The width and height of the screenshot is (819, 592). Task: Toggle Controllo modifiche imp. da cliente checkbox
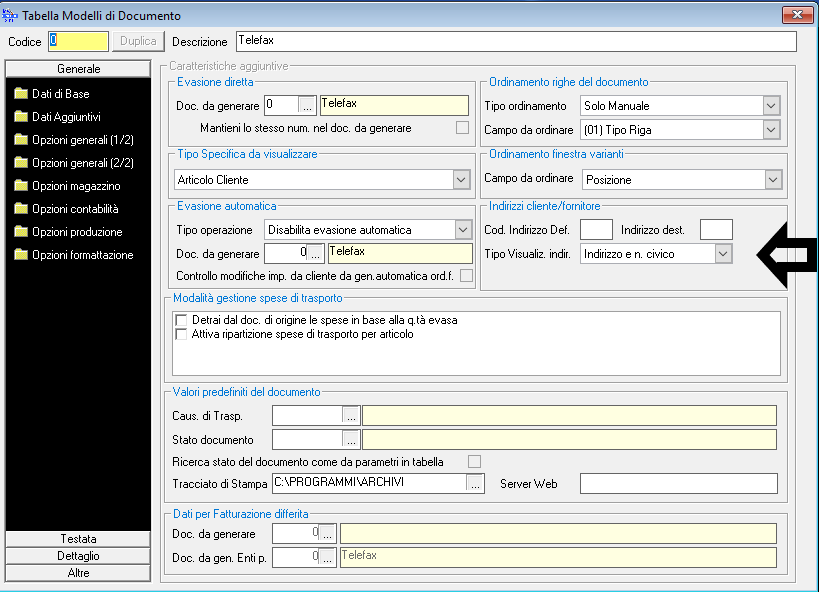pos(466,276)
